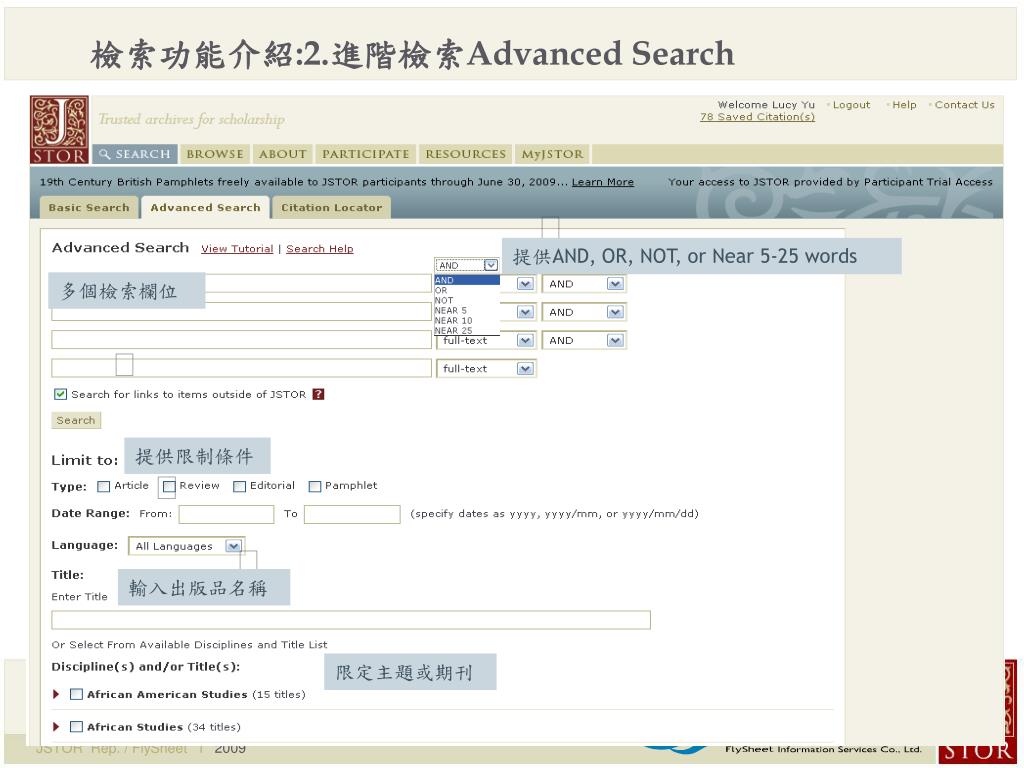The height and width of the screenshot is (768, 1024).
Task: Switch to the Citation Locator tab
Action: 332,208
